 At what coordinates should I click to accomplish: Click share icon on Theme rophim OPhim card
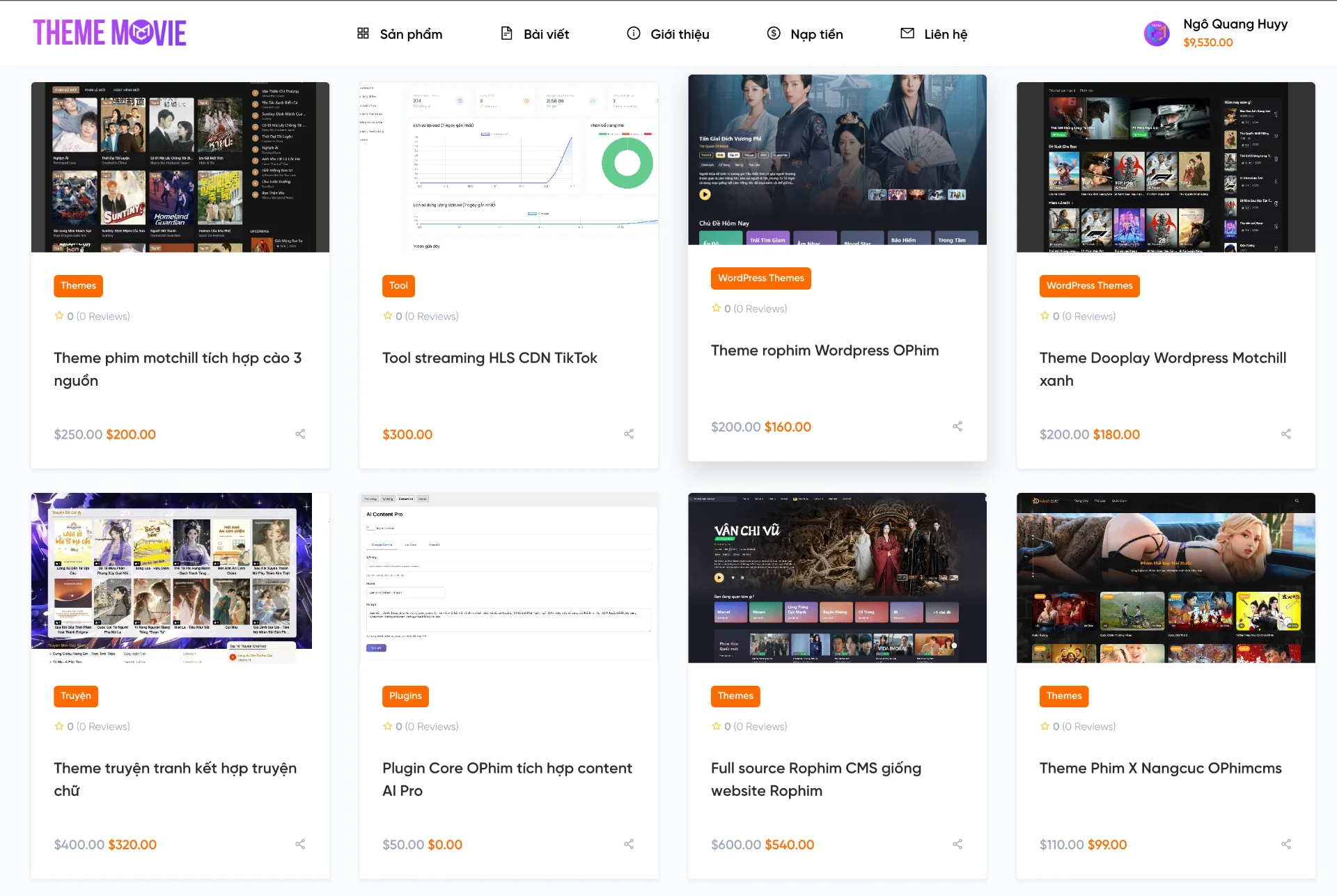coord(957,426)
